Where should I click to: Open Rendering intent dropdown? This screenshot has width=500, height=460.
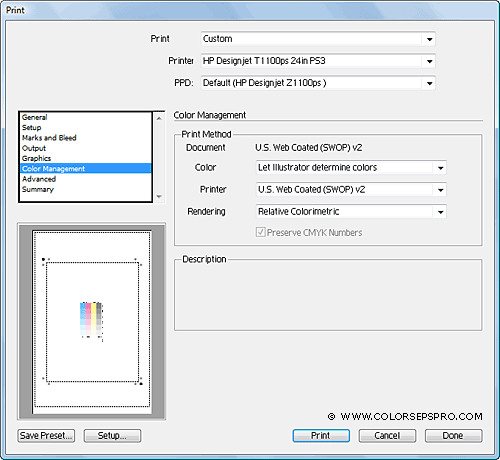pyautogui.click(x=351, y=212)
